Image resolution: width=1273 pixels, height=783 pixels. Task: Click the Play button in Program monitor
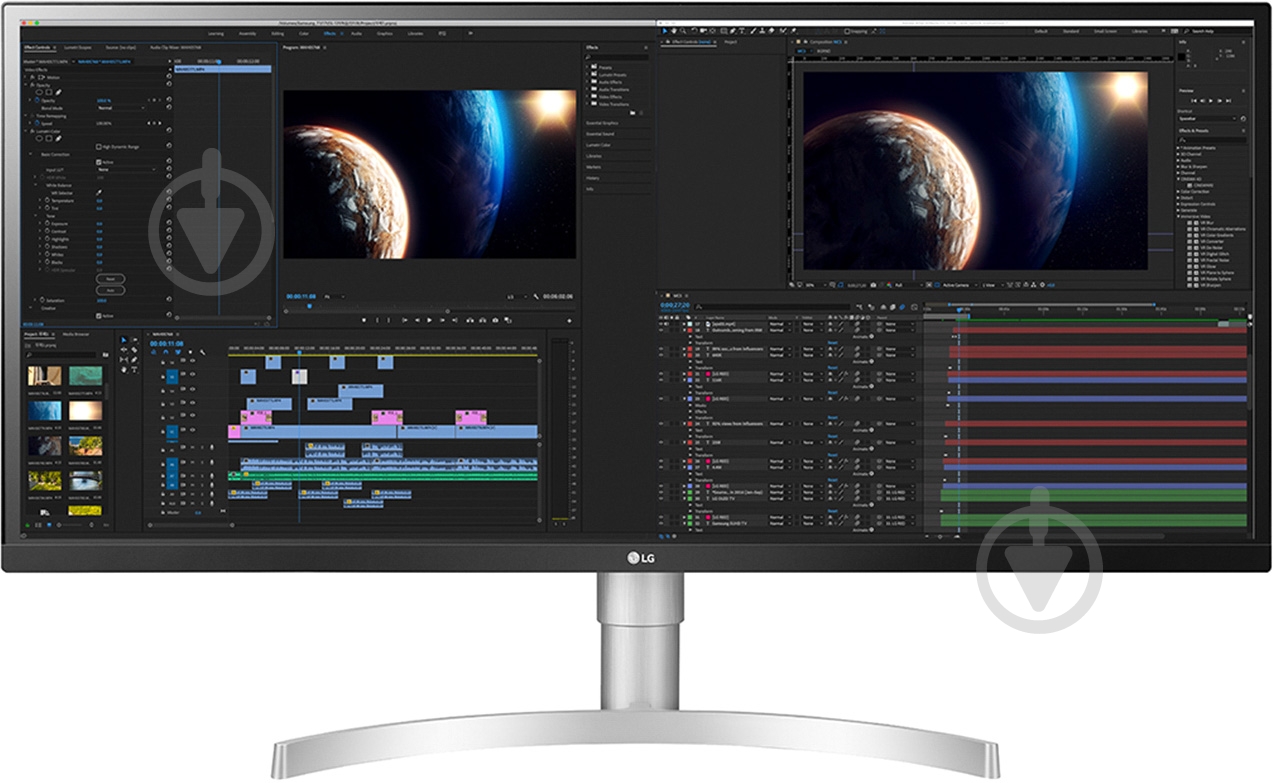(429, 320)
